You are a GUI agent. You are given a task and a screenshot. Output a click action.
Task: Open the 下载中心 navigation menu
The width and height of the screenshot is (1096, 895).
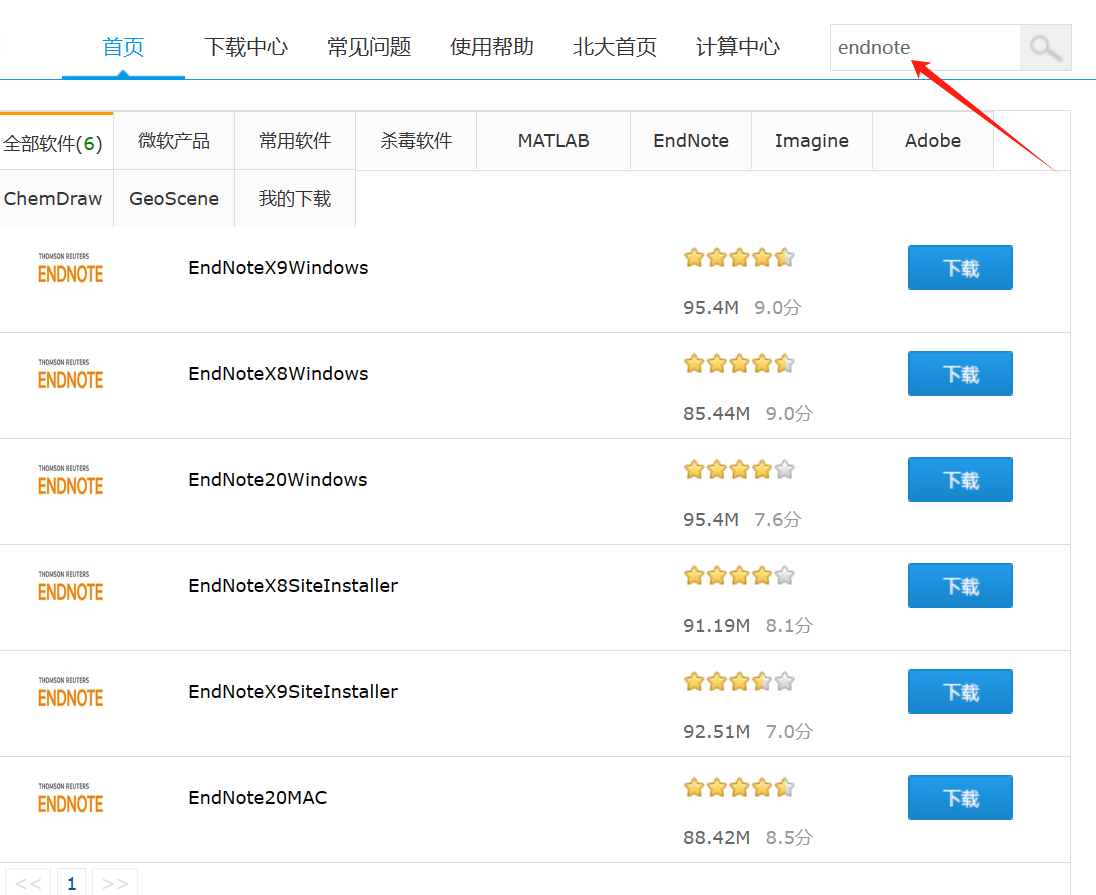tap(246, 47)
